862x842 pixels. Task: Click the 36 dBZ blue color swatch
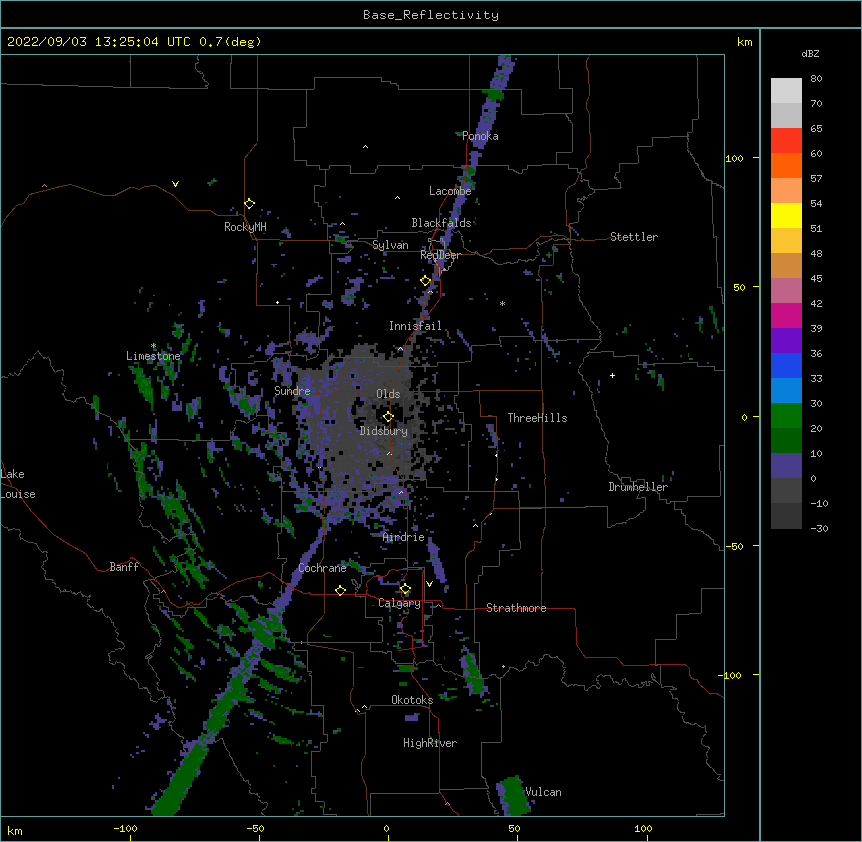(x=786, y=365)
